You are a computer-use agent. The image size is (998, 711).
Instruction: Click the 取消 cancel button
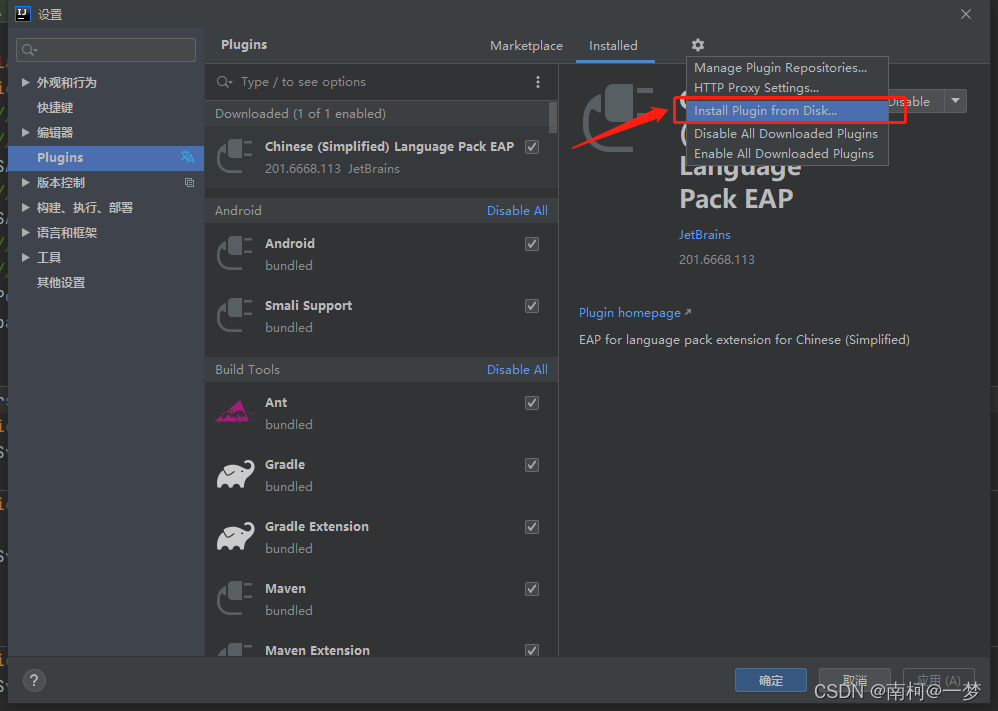point(854,680)
